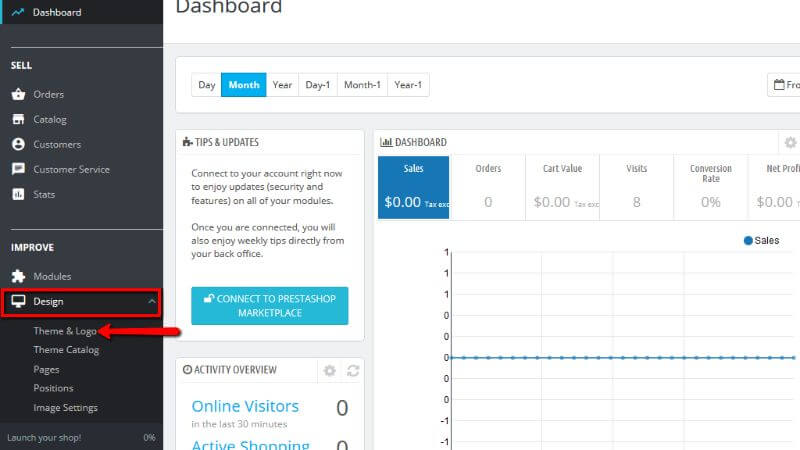Select the Year period tab
Image resolution: width=800 pixels, height=450 pixels.
(x=282, y=85)
